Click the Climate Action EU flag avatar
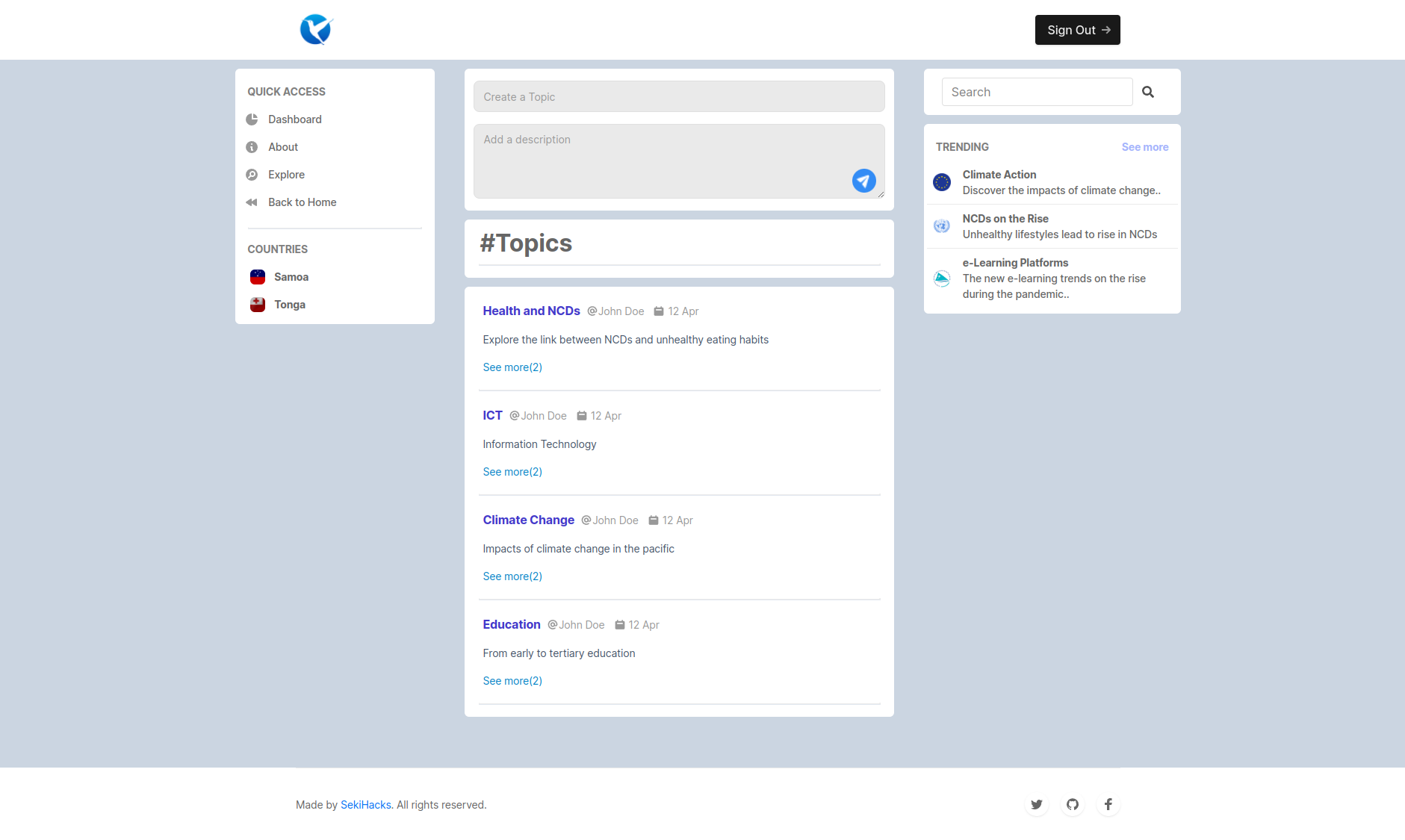Viewport: 1405px width, 840px height. coord(942,182)
